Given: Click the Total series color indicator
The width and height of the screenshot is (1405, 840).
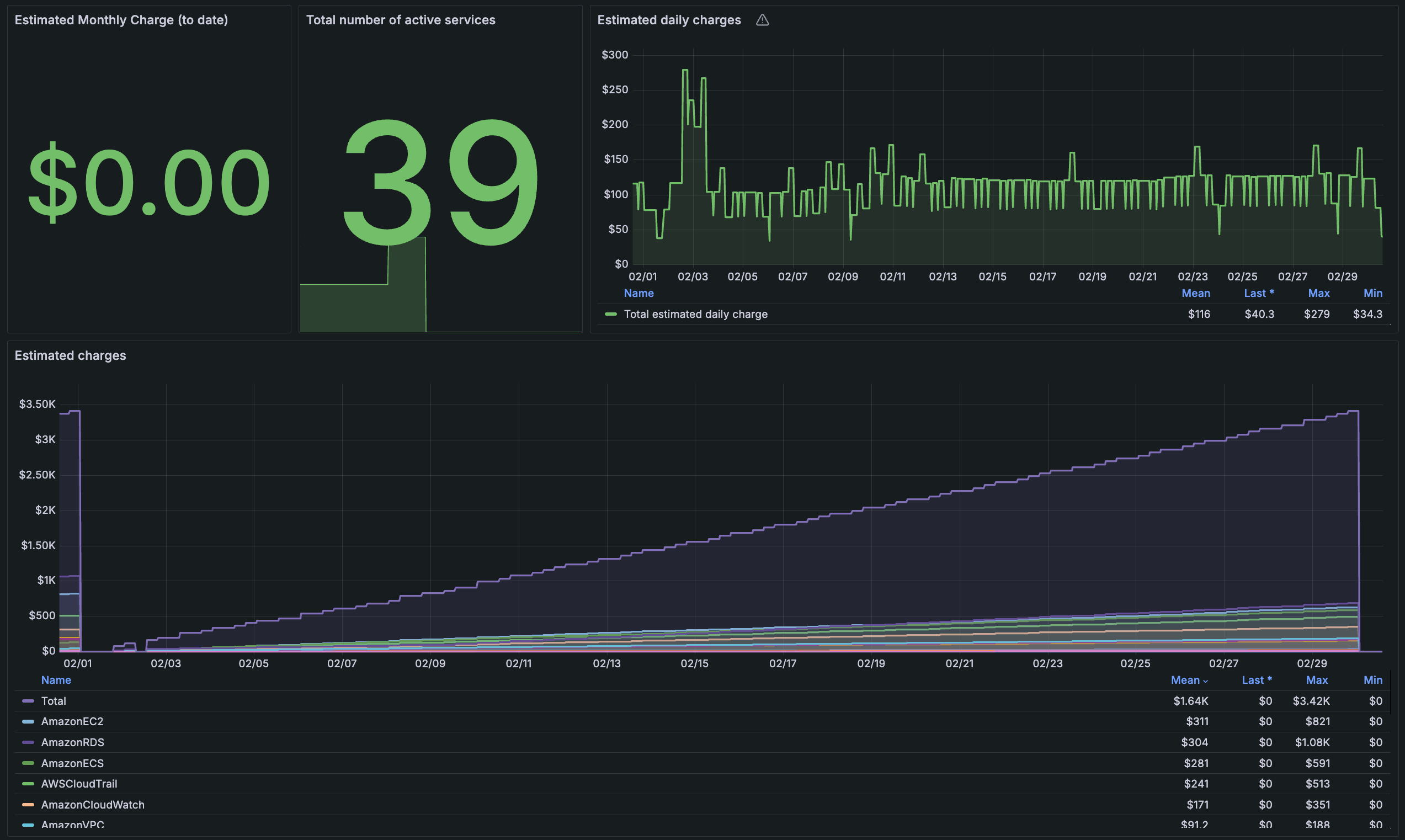Looking at the screenshot, I should click(x=28, y=701).
